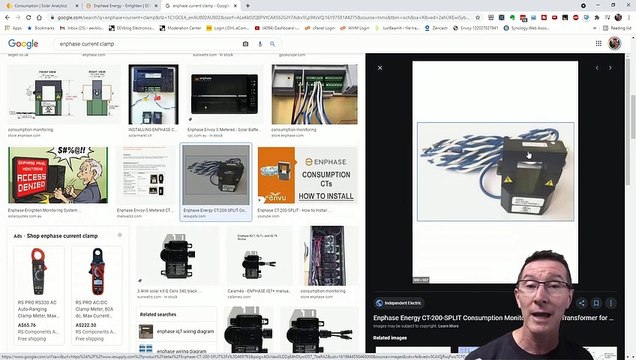Start voice search with microphone icon
636x360 pixels.
[260, 44]
